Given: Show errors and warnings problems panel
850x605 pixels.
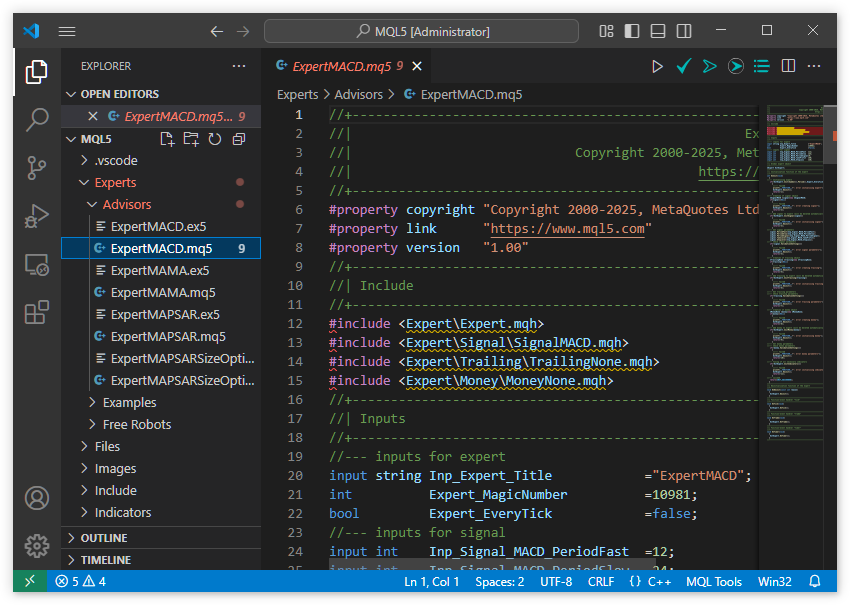Looking at the screenshot, I should pos(80,581).
